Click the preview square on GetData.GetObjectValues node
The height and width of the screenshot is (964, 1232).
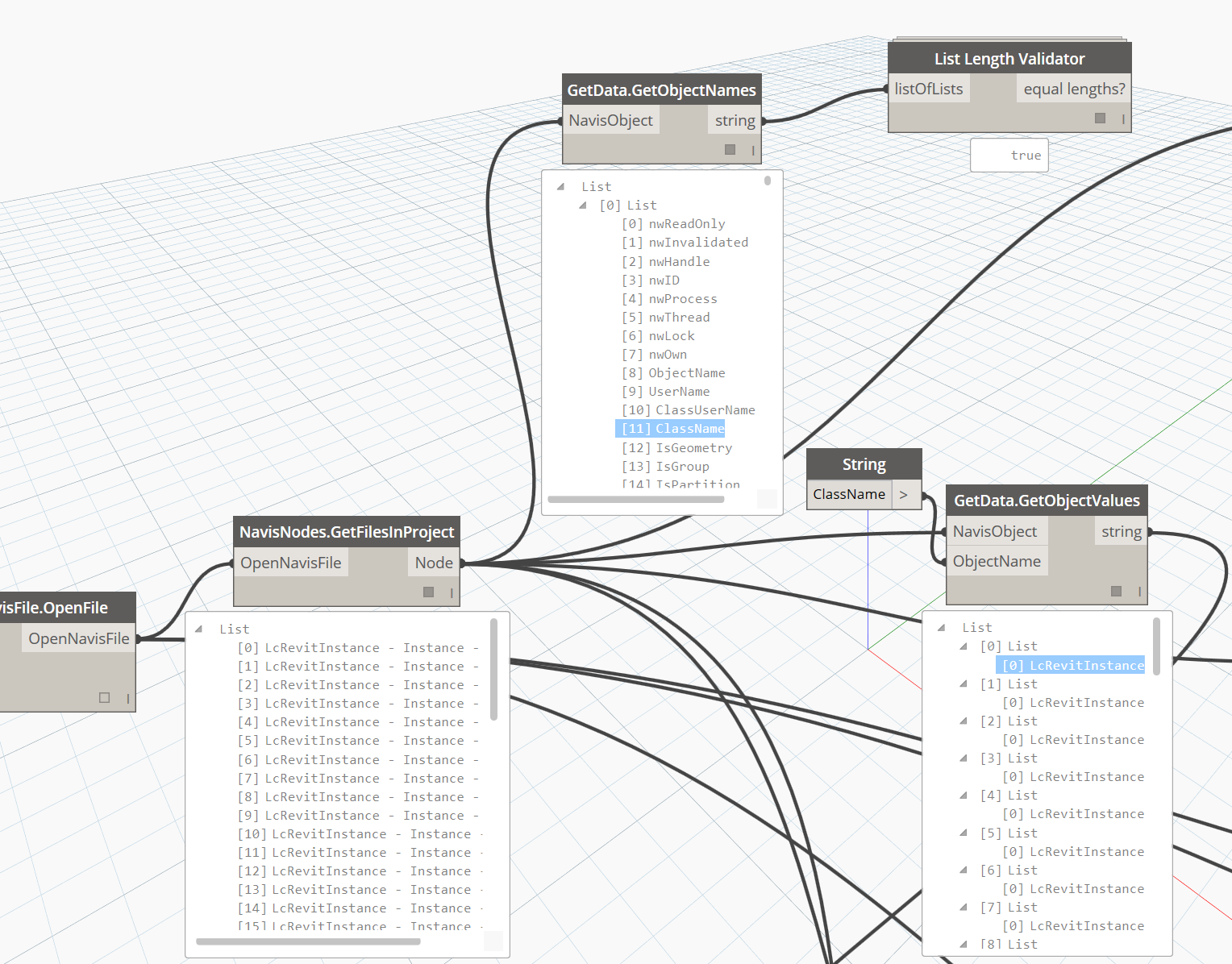click(x=1116, y=591)
